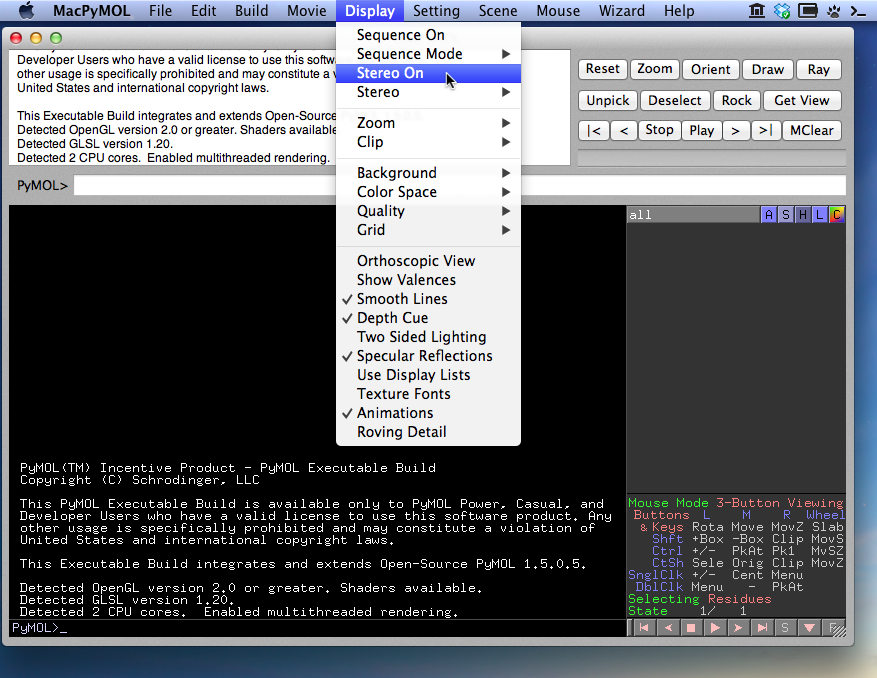Enable Orthoscopic View

[428, 261]
